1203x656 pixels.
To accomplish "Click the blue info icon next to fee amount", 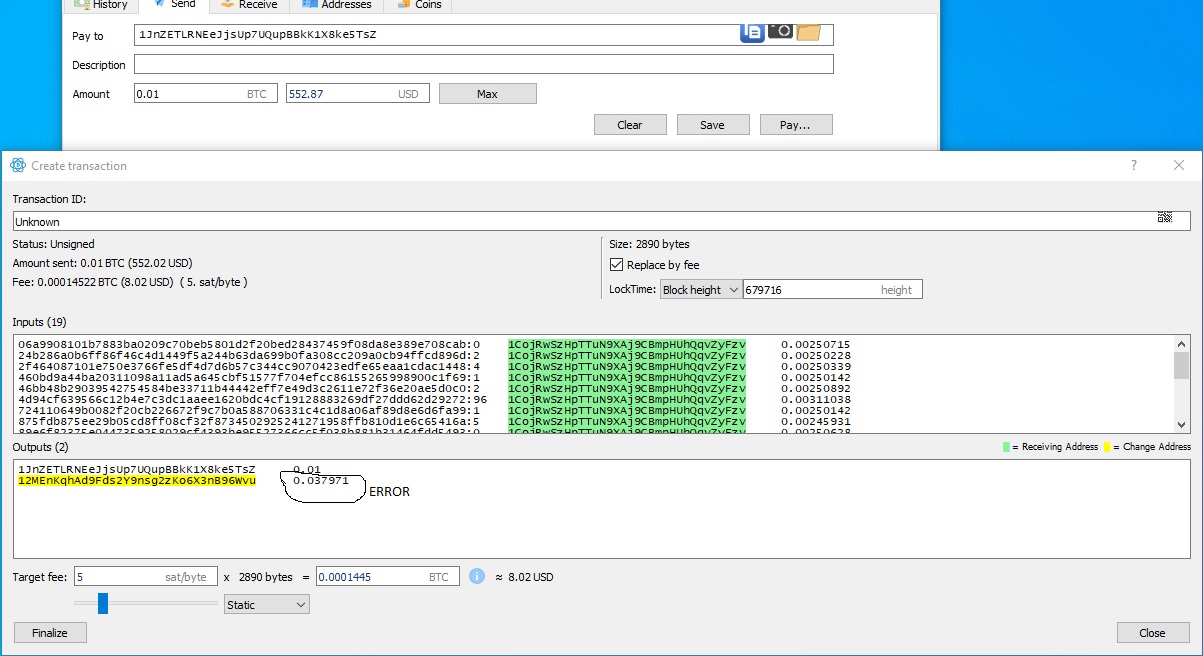I will pyautogui.click(x=478, y=576).
